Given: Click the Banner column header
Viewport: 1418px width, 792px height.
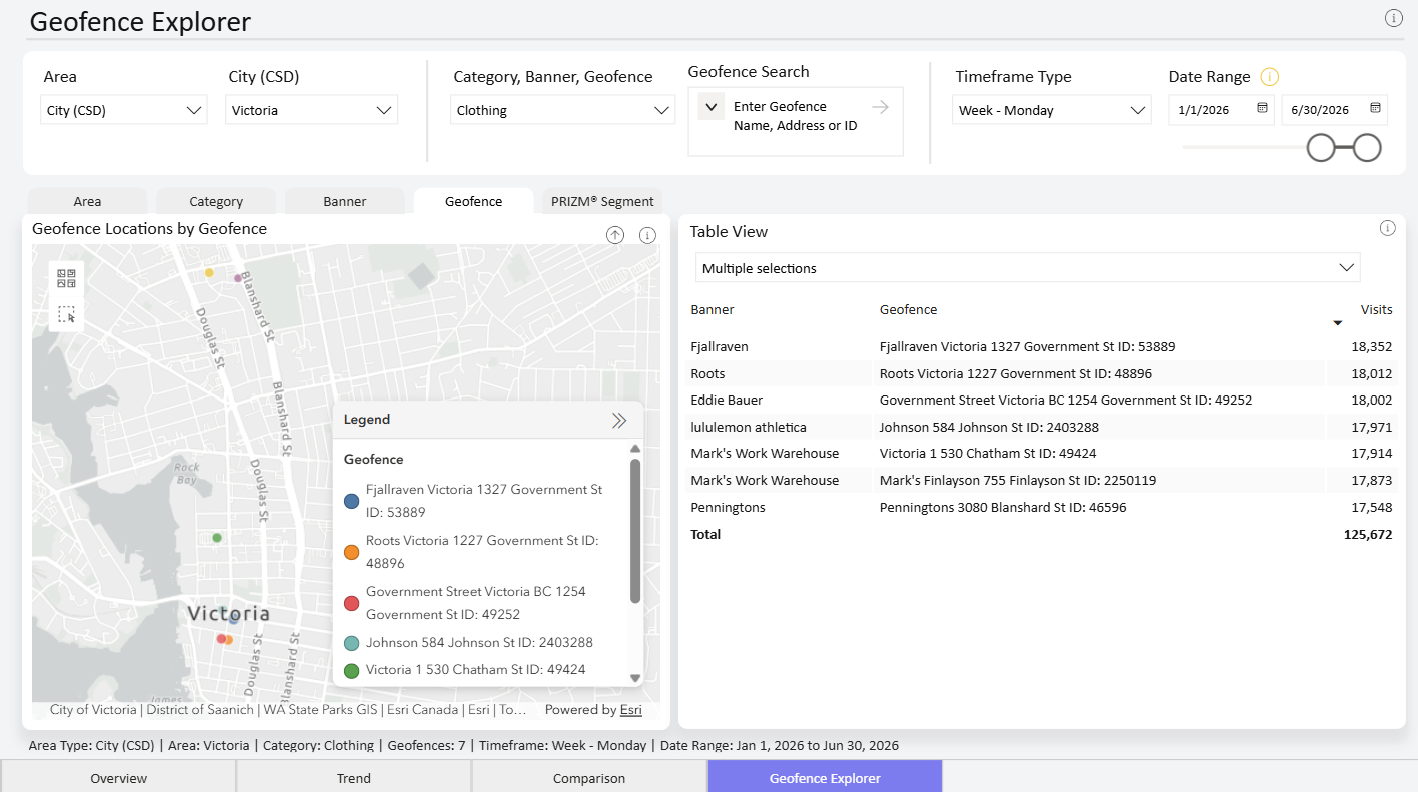Looking at the screenshot, I should click(x=712, y=309).
